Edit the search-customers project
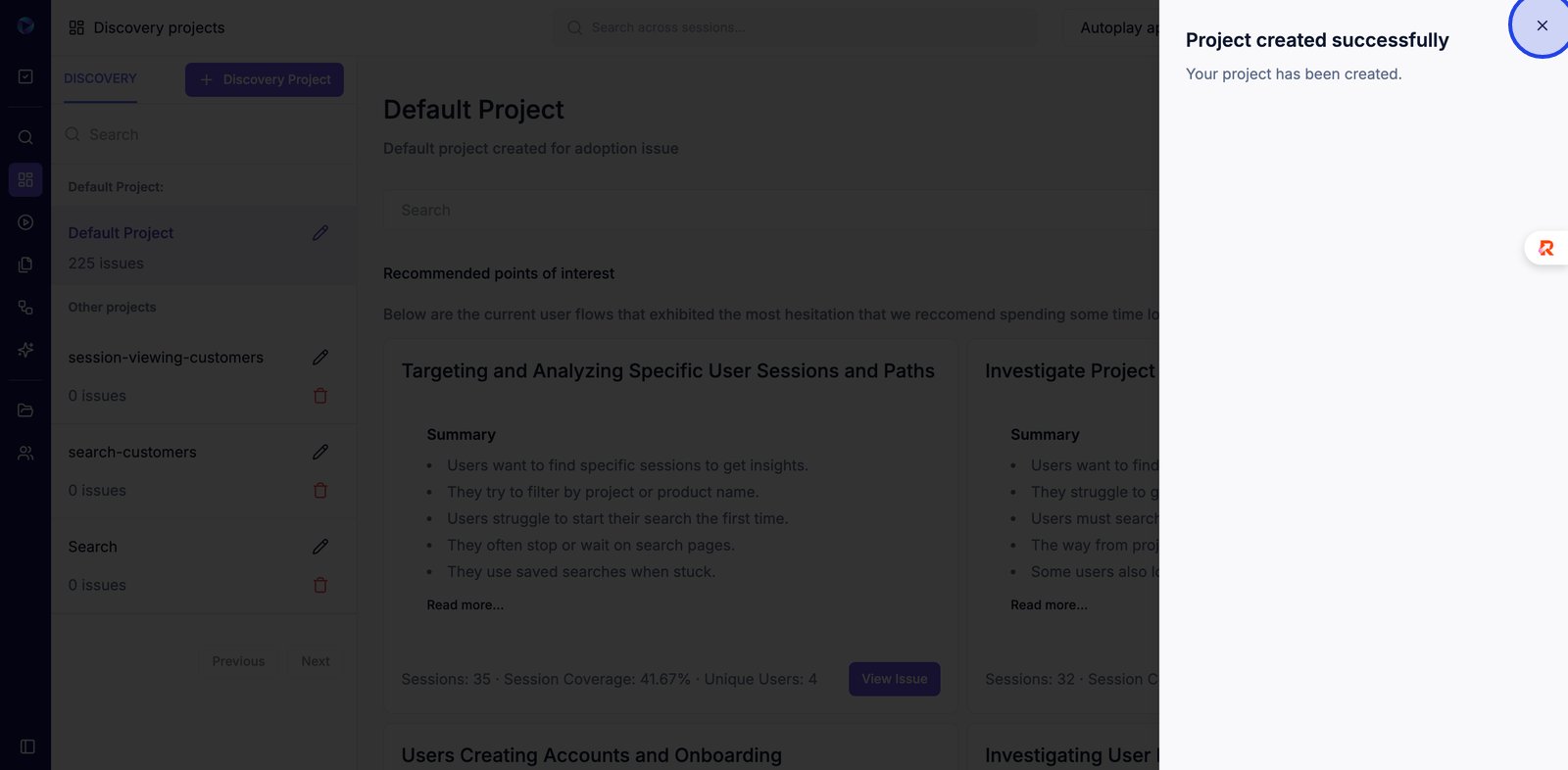The height and width of the screenshot is (770, 1568). (x=320, y=452)
